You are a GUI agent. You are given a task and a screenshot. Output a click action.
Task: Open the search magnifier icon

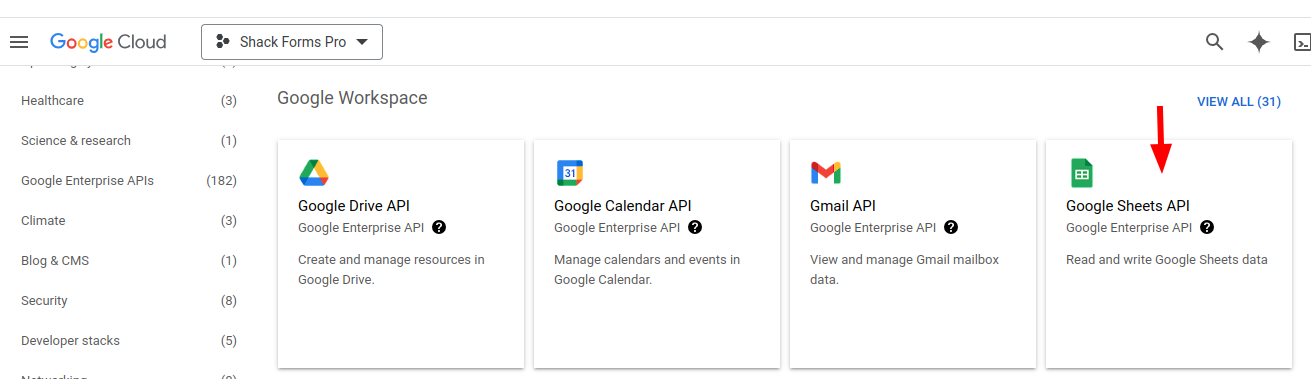(x=1215, y=42)
